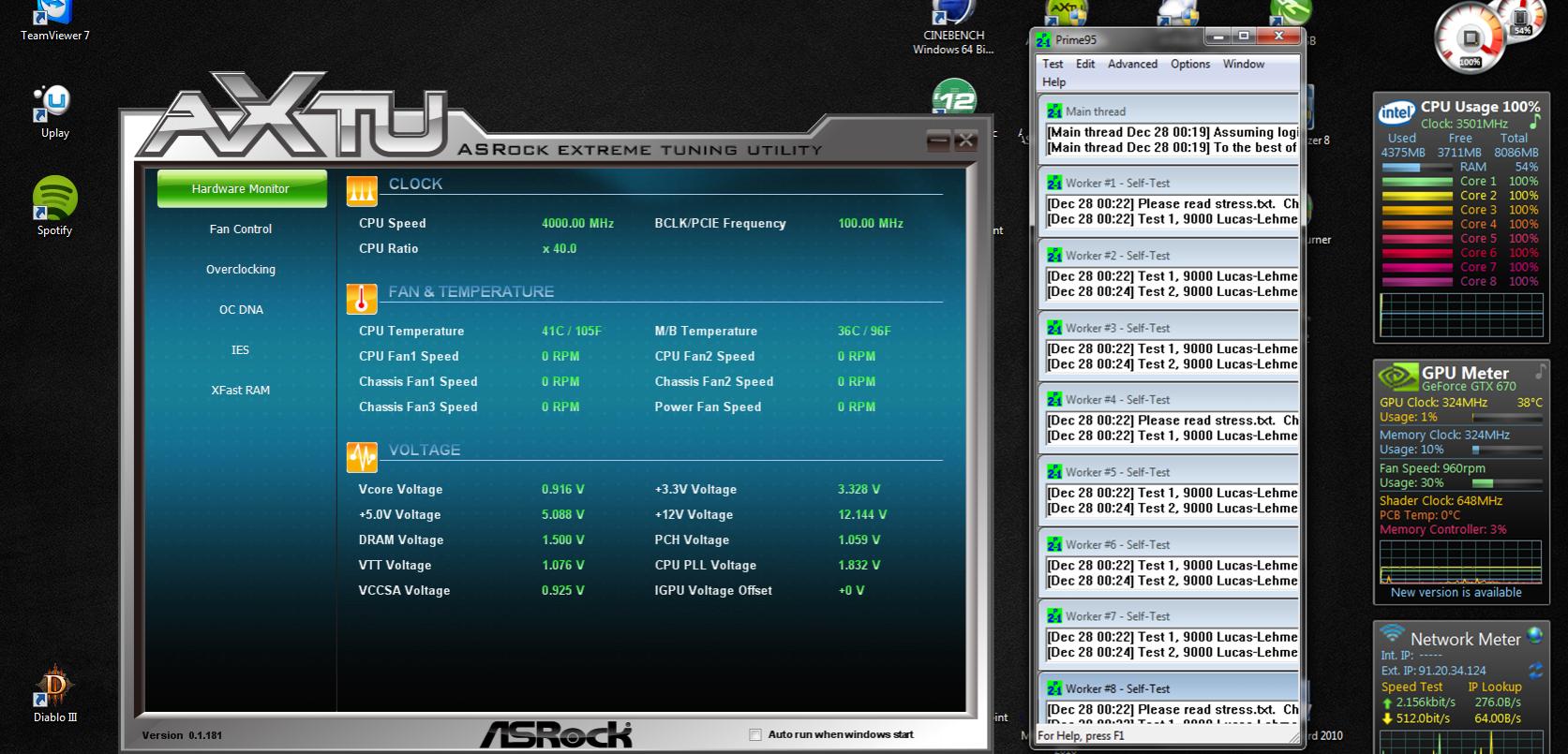This screenshot has height=754, width=1568.
Task: Click the M/B Temperature value 36C / 96F
Action: 864,331
